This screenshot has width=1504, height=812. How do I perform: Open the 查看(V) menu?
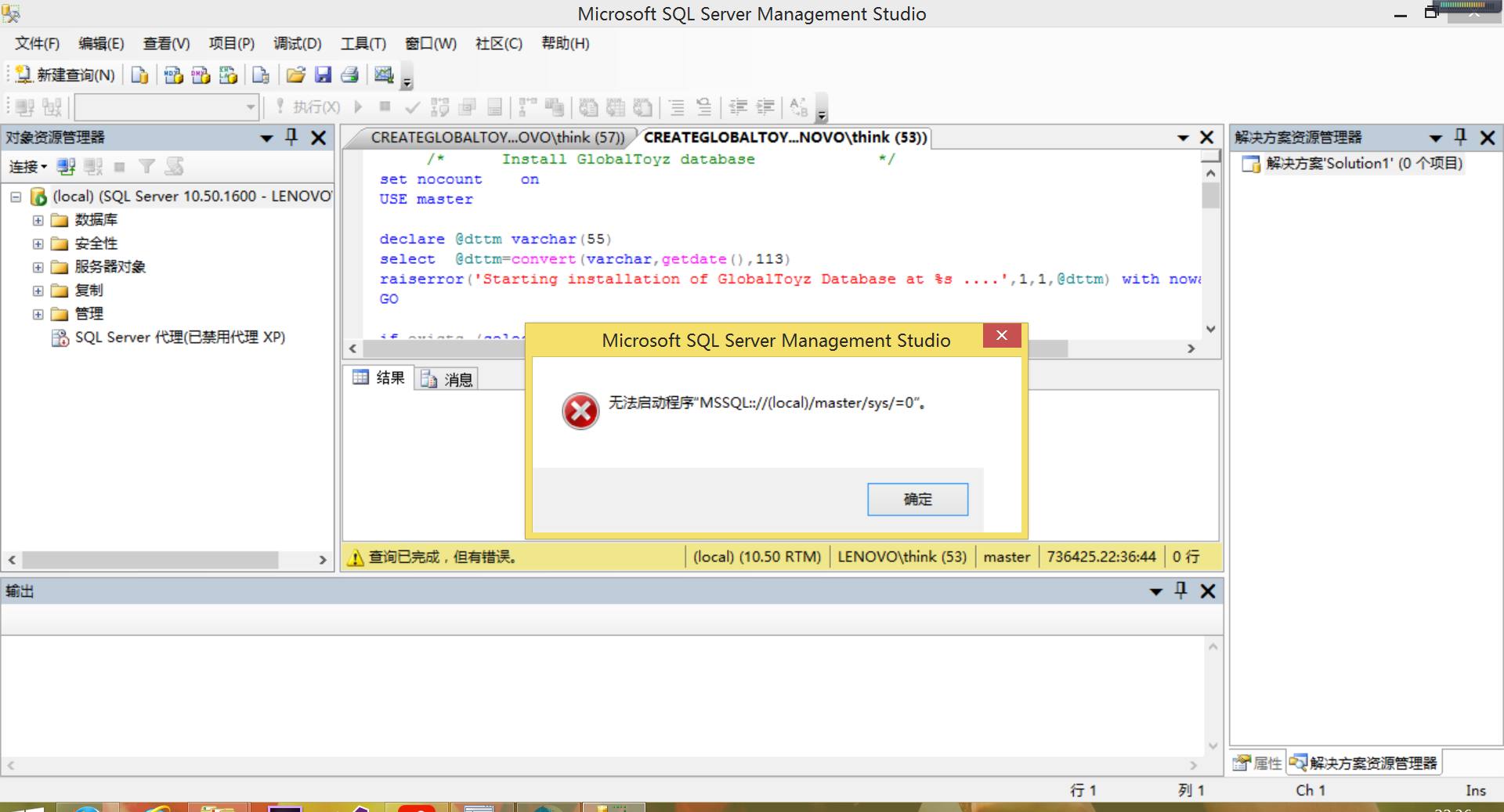166,44
